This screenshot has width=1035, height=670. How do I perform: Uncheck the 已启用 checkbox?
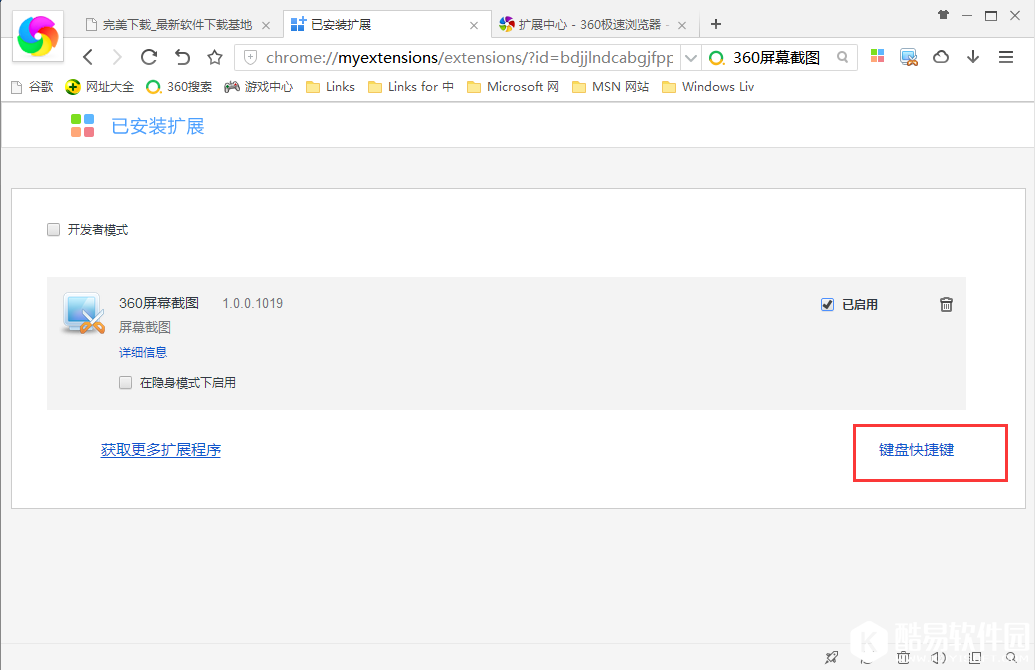point(827,304)
